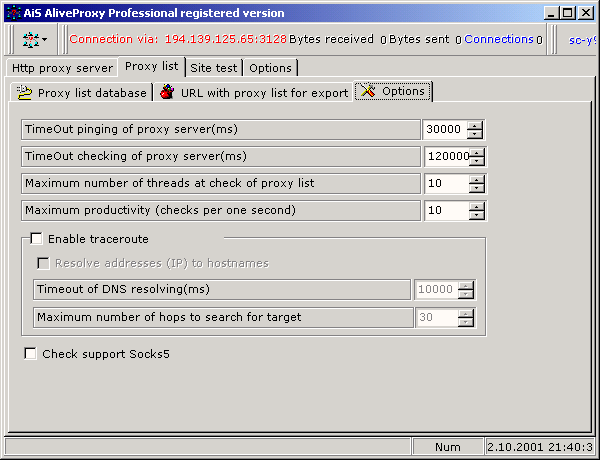
Task: Increase proxy checking timeout up arrow
Action: click(477, 152)
